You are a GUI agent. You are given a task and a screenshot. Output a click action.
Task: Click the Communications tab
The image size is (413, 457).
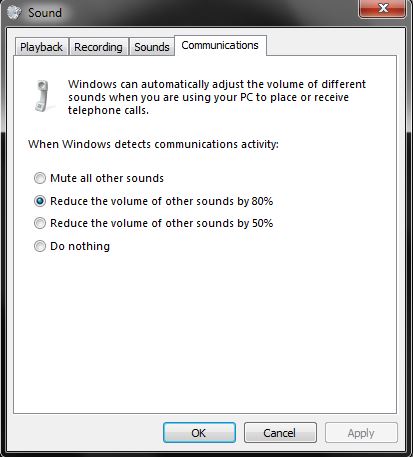220,45
